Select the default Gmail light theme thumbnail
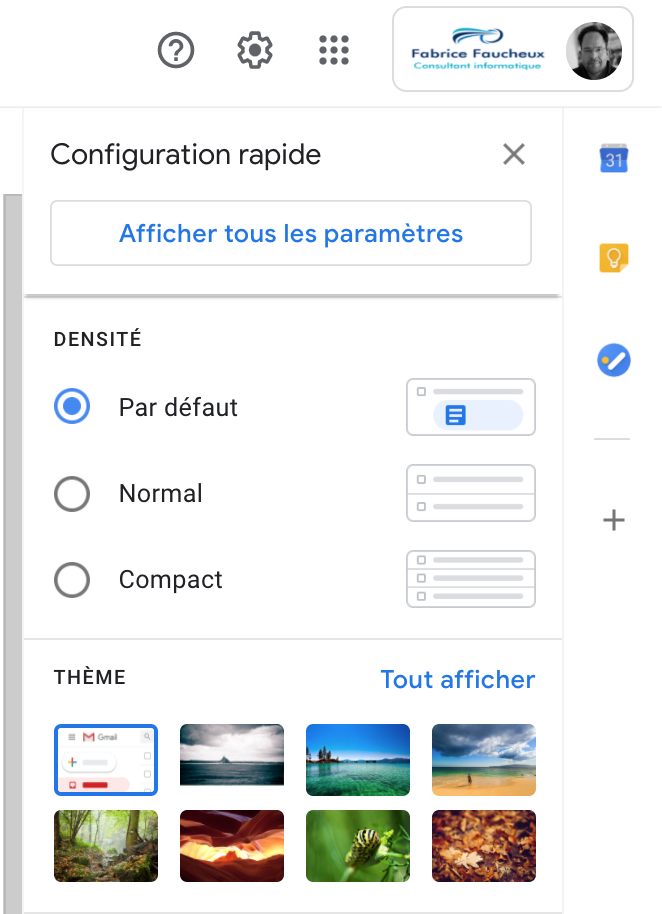This screenshot has width=662, height=914. tap(106, 760)
